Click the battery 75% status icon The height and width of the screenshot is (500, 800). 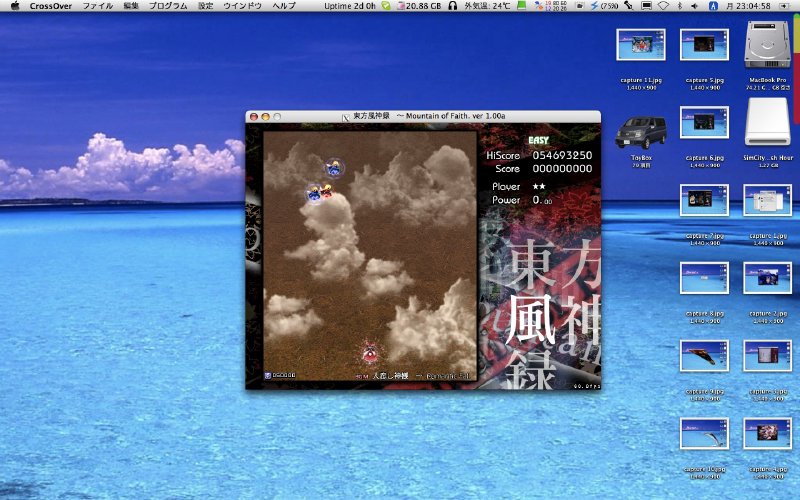(x=604, y=6)
